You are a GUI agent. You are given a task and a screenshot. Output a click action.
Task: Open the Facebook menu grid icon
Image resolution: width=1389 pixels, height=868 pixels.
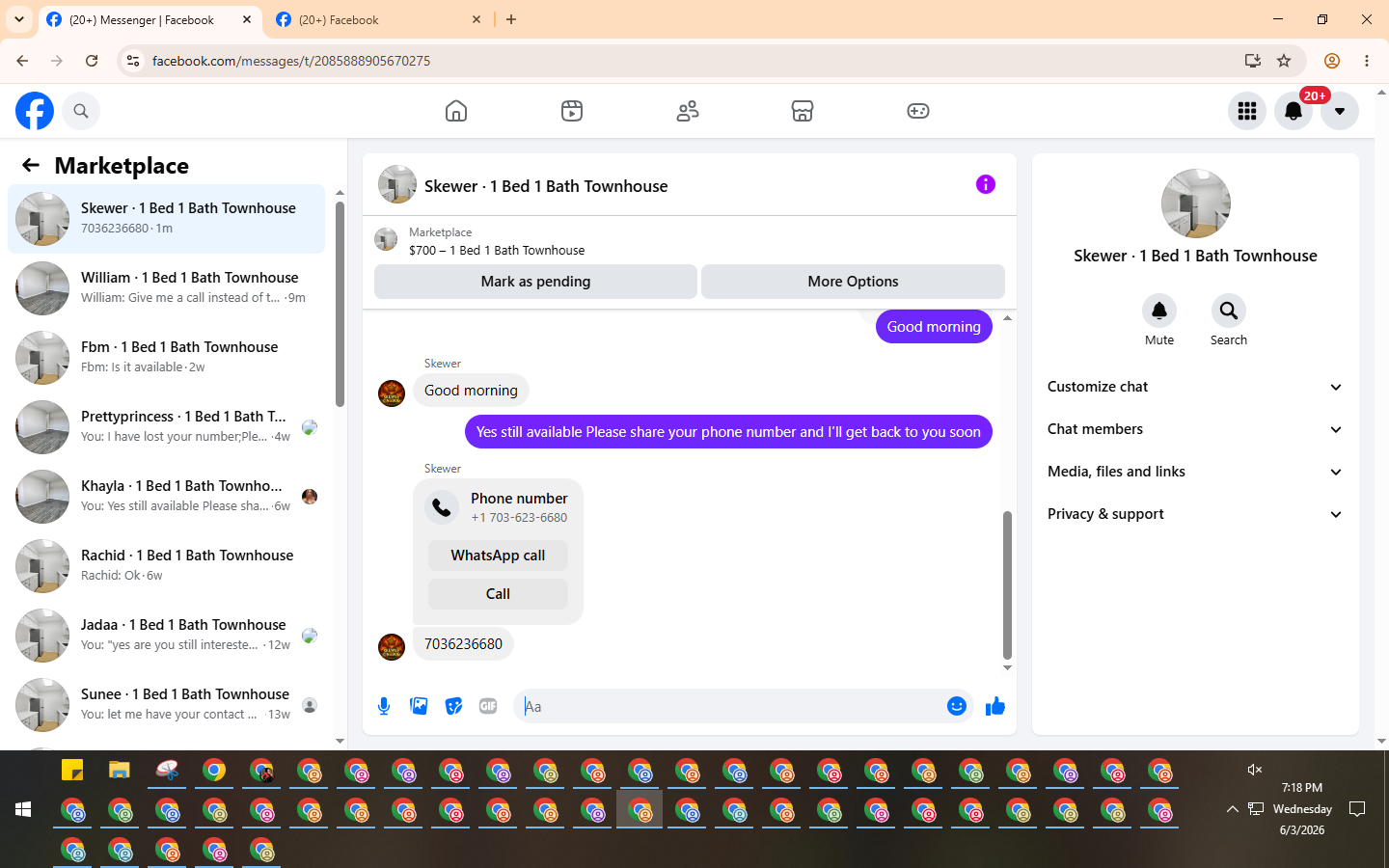[1247, 111]
